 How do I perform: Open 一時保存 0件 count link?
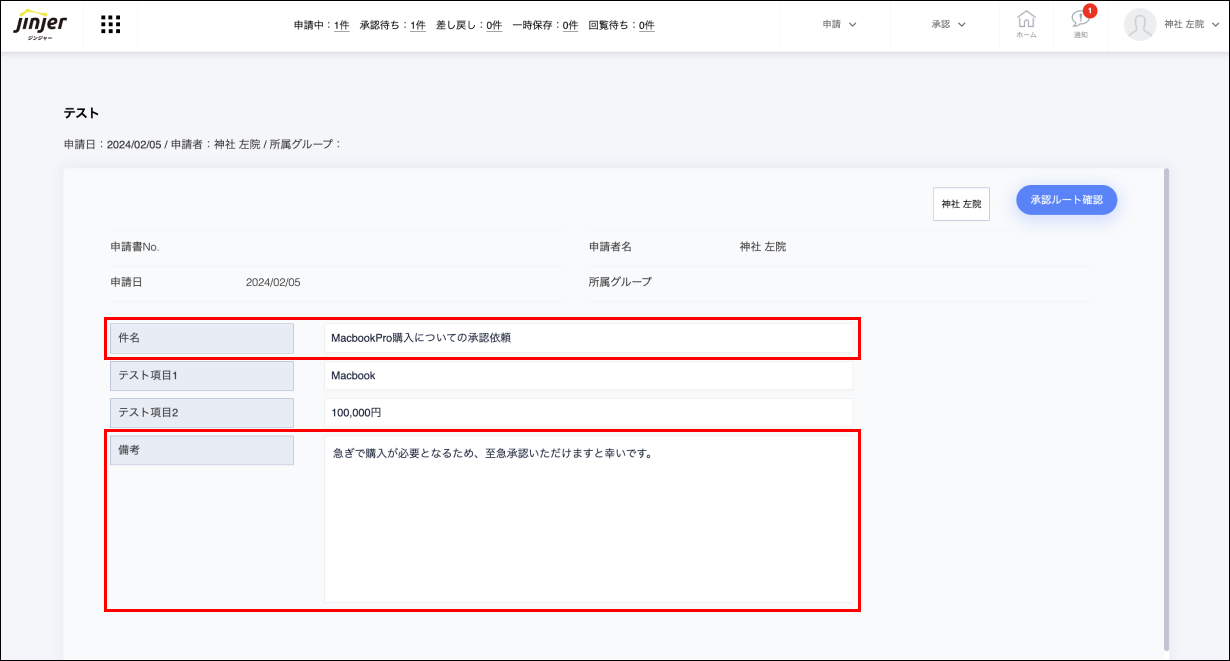coord(570,25)
